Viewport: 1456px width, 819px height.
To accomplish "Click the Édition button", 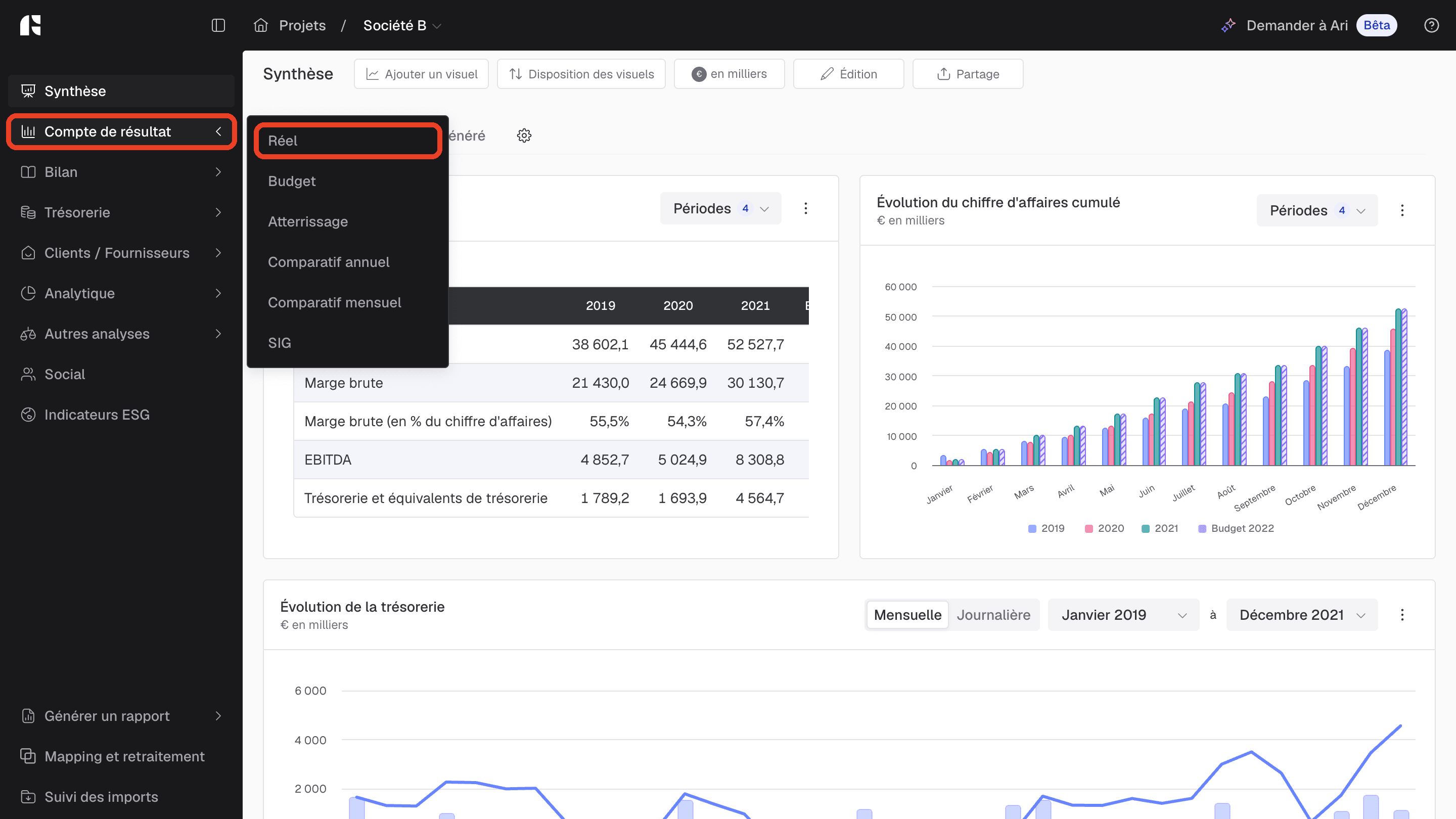I will pos(848,74).
